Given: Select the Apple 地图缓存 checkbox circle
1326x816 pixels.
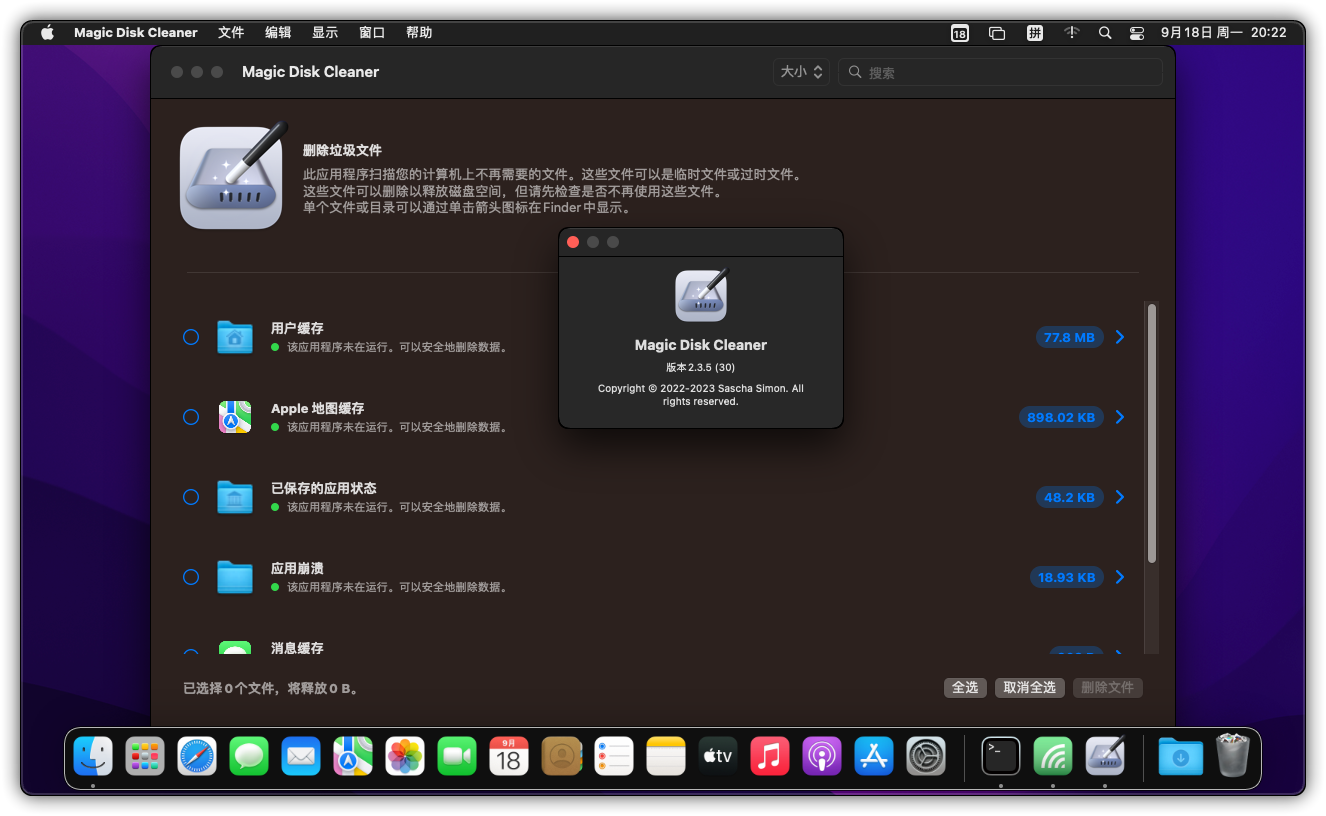Looking at the screenshot, I should point(191,417).
